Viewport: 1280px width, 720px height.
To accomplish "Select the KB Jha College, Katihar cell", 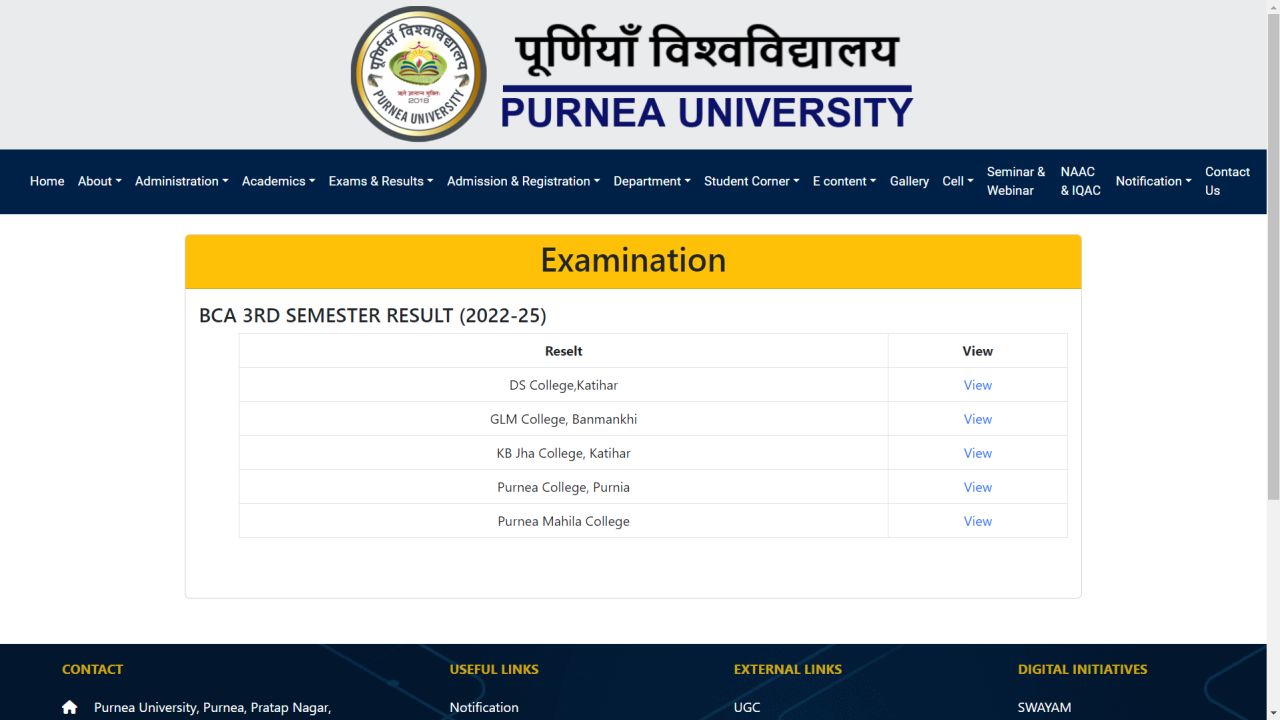I will [564, 453].
